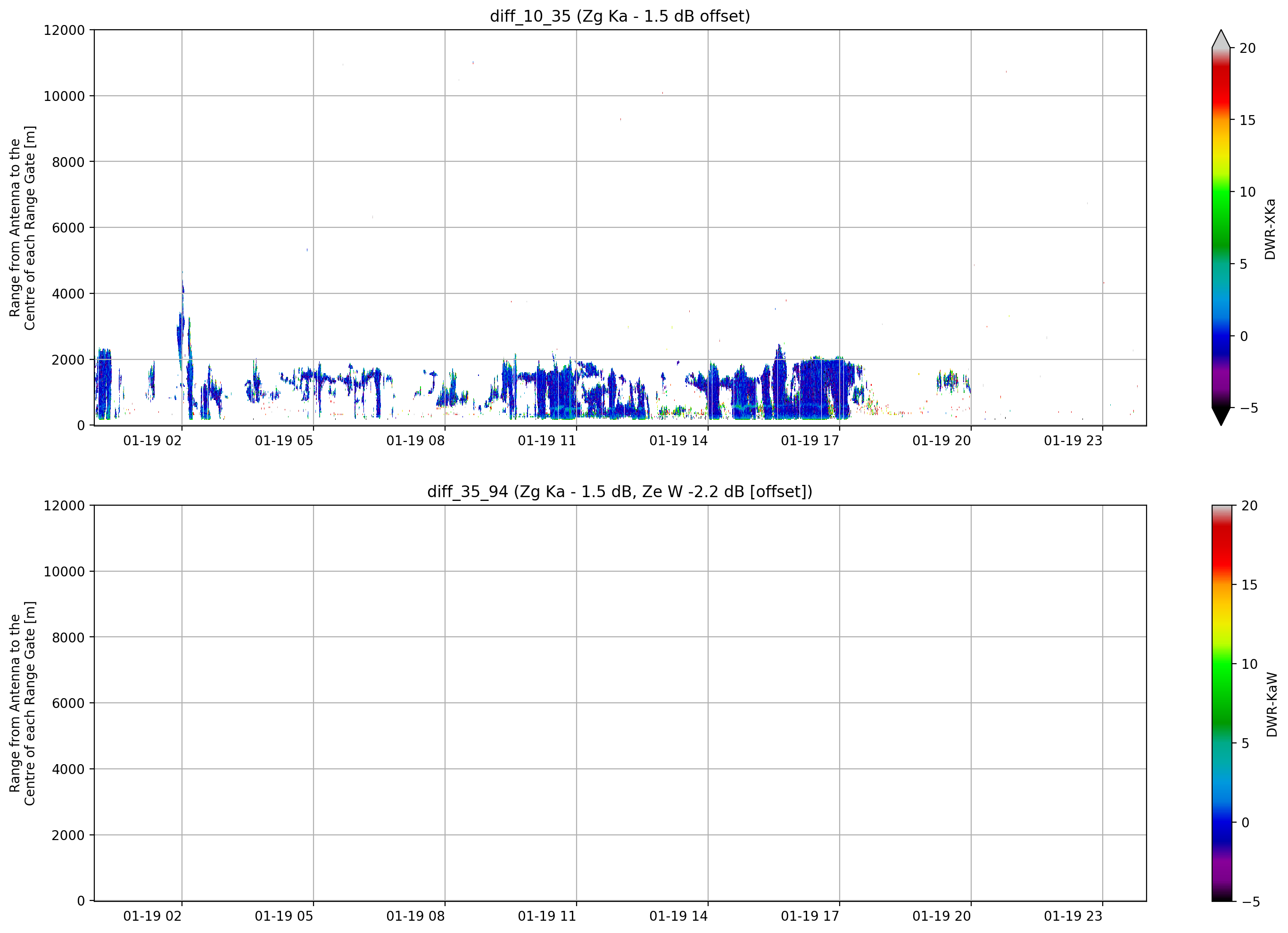Click y-axis tick '8000' of diff_35_94 plot
The width and height of the screenshot is (1288, 933).
point(68,638)
